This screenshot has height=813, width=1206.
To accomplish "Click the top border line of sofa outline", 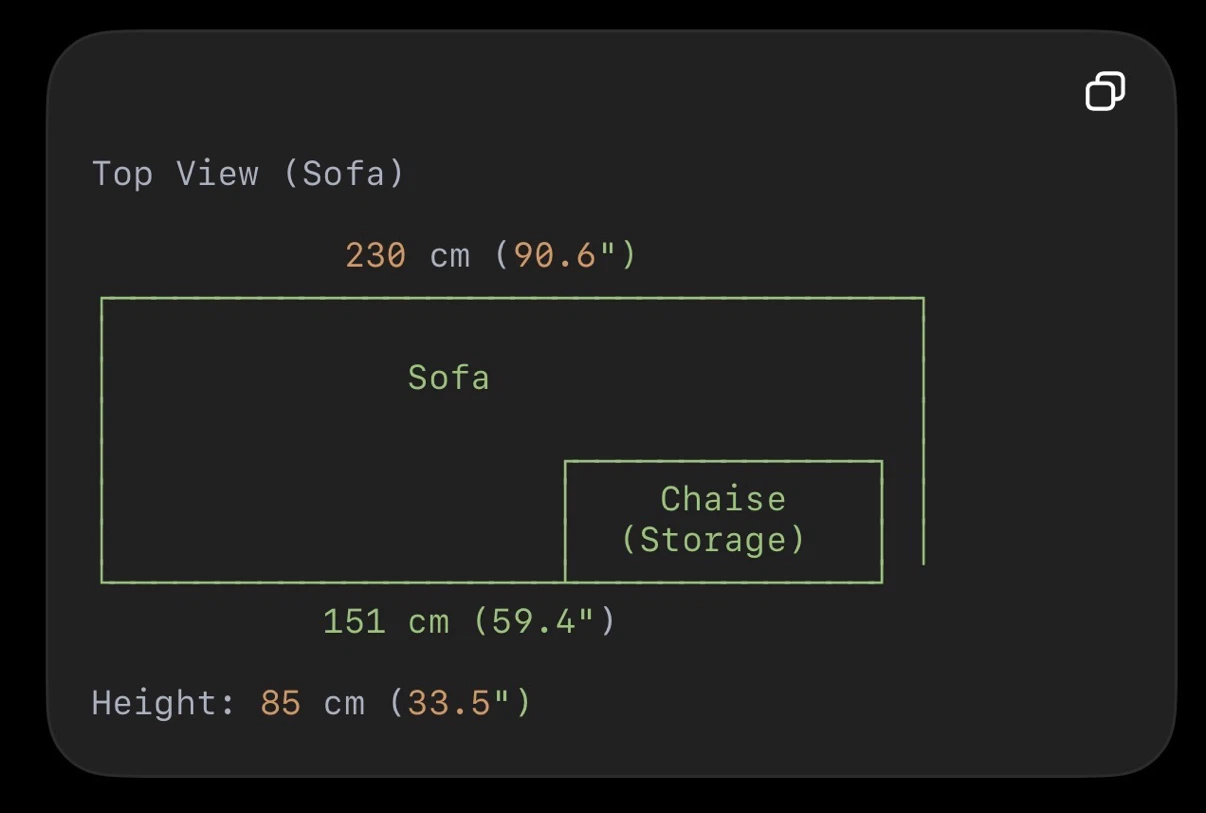I will (x=512, y=298).
